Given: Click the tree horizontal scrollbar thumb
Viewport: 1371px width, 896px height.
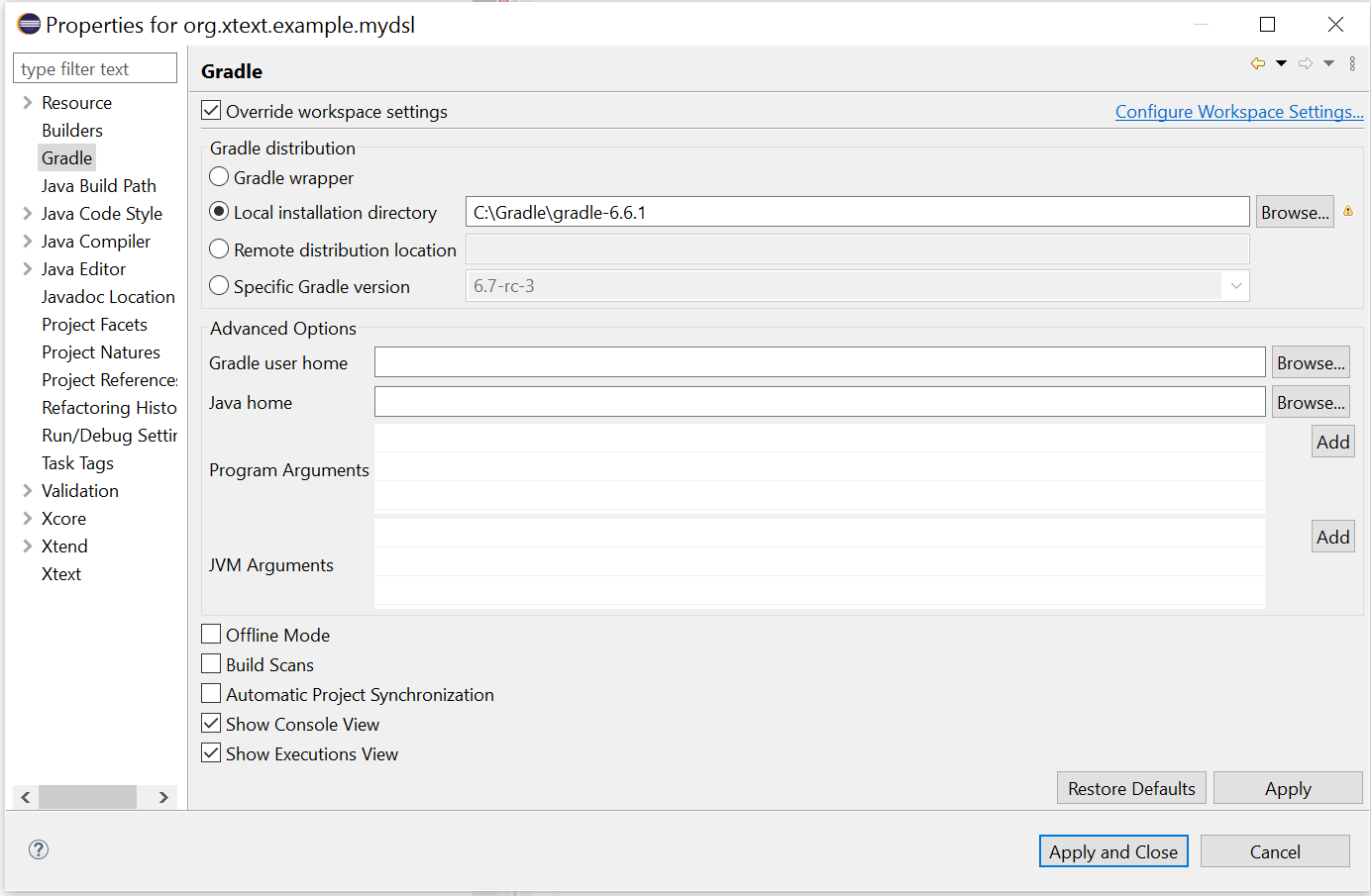Looking at the screenshot, I should pyautogui.click(x=87, y=797).
